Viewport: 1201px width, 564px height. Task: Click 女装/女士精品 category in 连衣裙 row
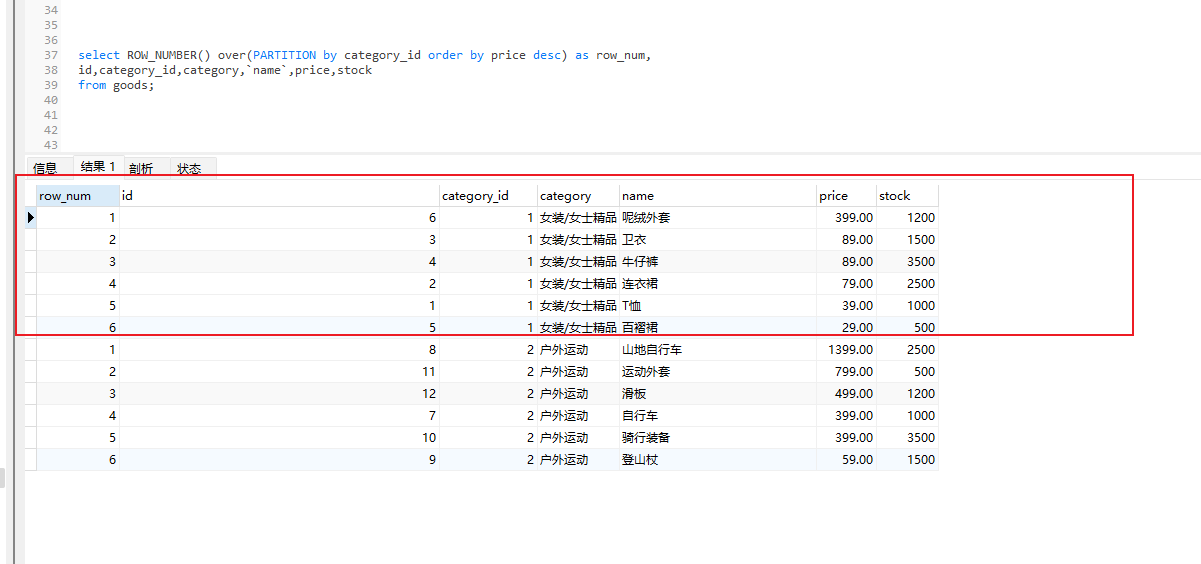coord(578,284)
